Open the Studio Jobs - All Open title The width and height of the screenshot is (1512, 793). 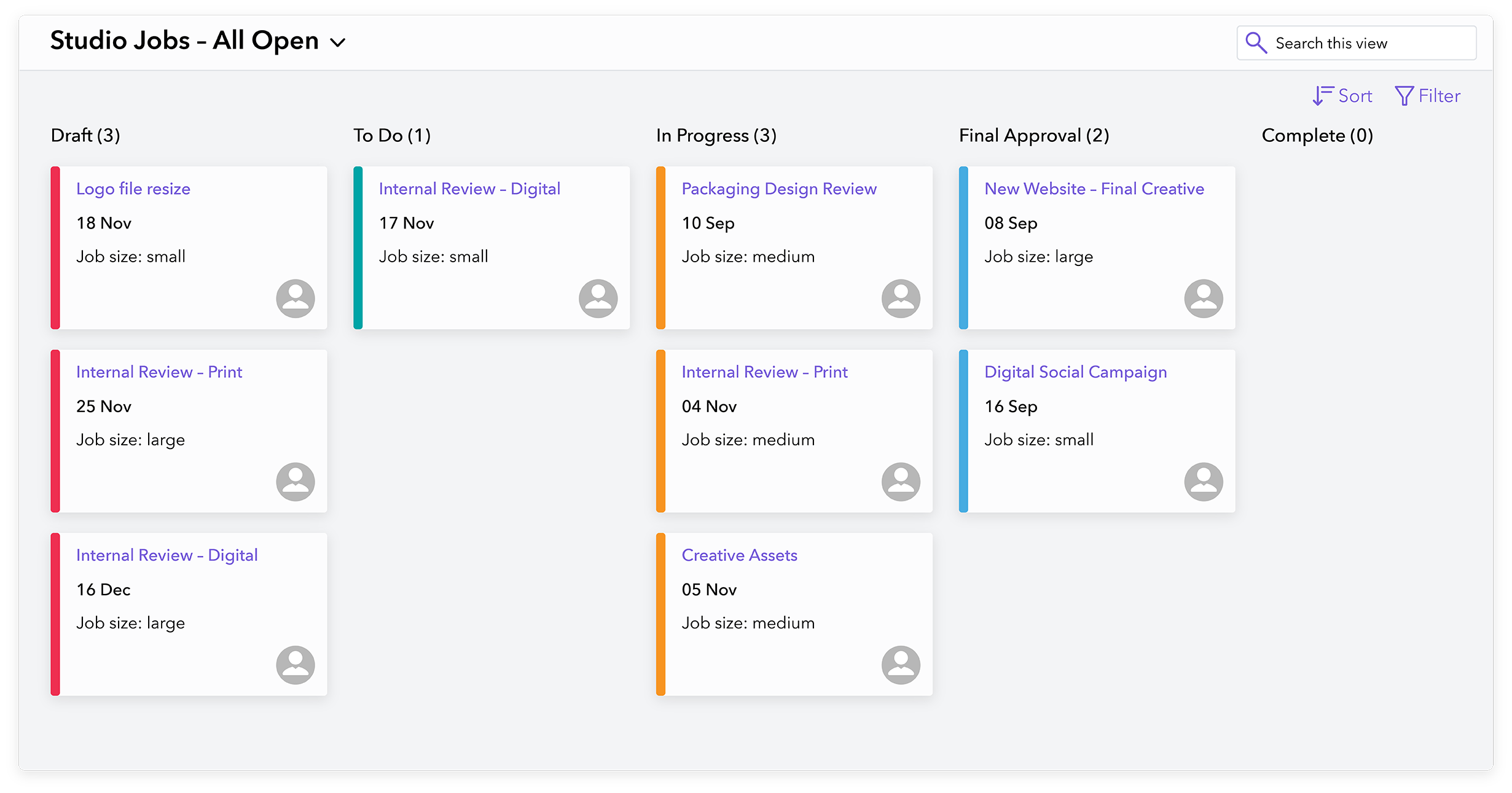point(184,41)
